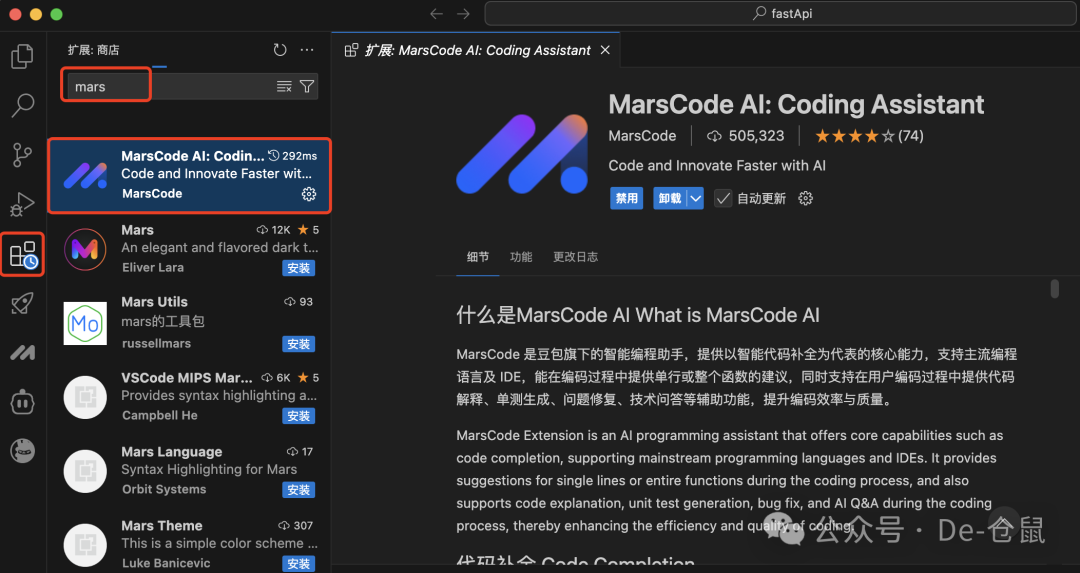
Task: Click the russellmars publisher name
Action: [156, 343]
